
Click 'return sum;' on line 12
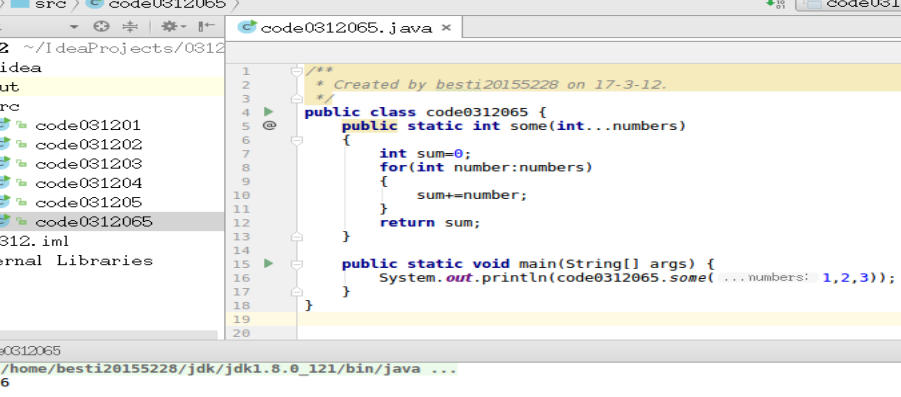430,222
